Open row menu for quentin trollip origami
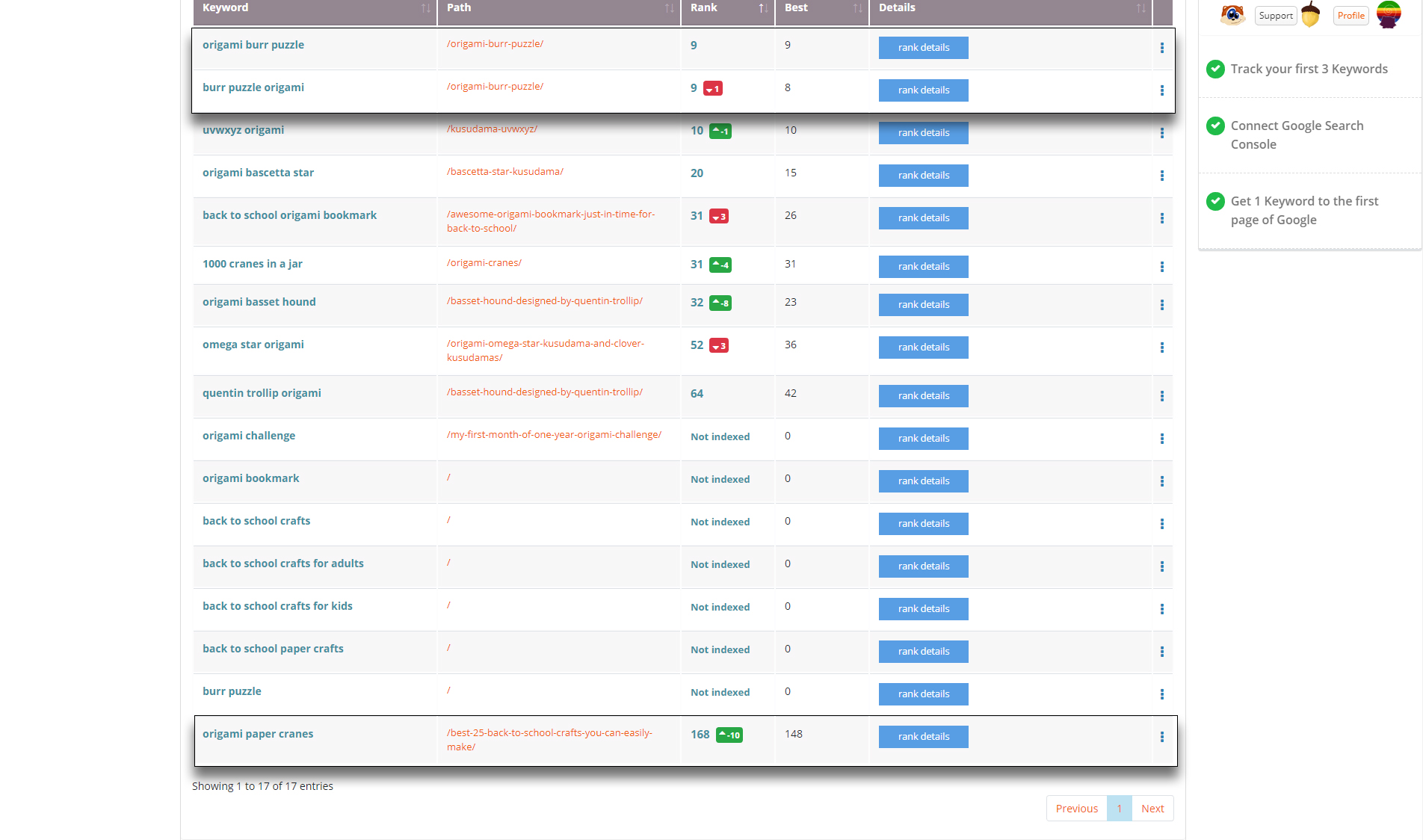This screenshot has width=1423, height=840. pyautogui.click(x=1161, y=396)
